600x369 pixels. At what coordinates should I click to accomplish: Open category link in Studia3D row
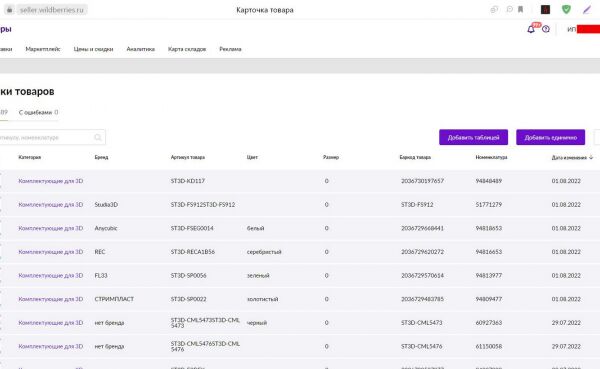pyautogui.click(x=51, y=205)
